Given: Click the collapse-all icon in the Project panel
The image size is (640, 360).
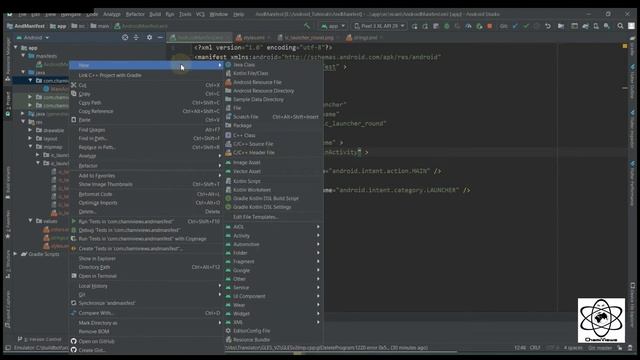Looking at the screenshot, I should point(136,37).
